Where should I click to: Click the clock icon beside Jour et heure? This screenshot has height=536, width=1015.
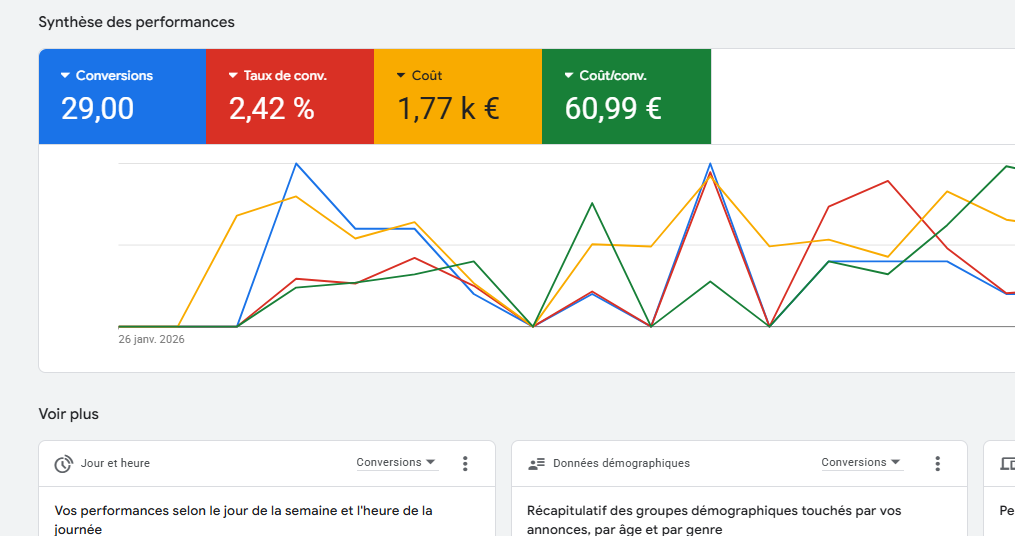(x=63, y=463)
